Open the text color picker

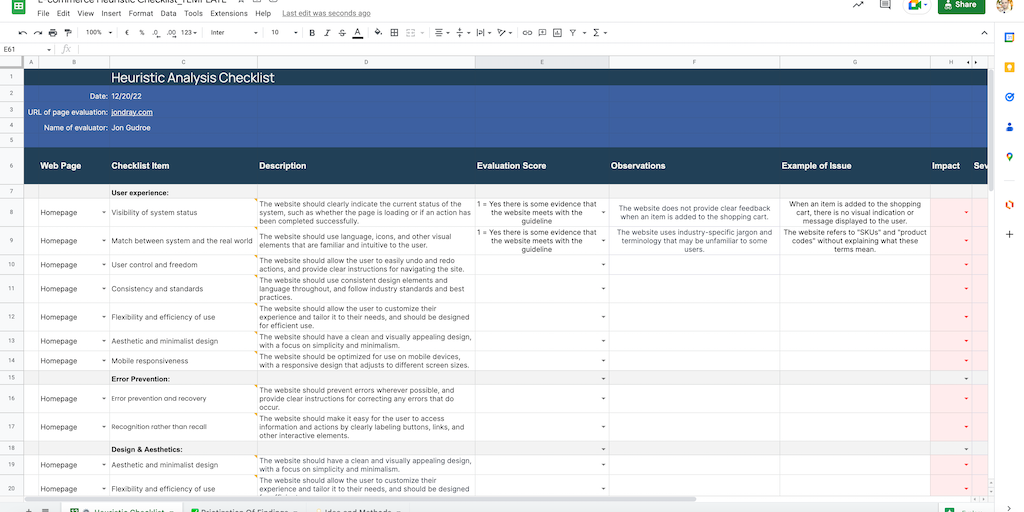coord(357,33)
